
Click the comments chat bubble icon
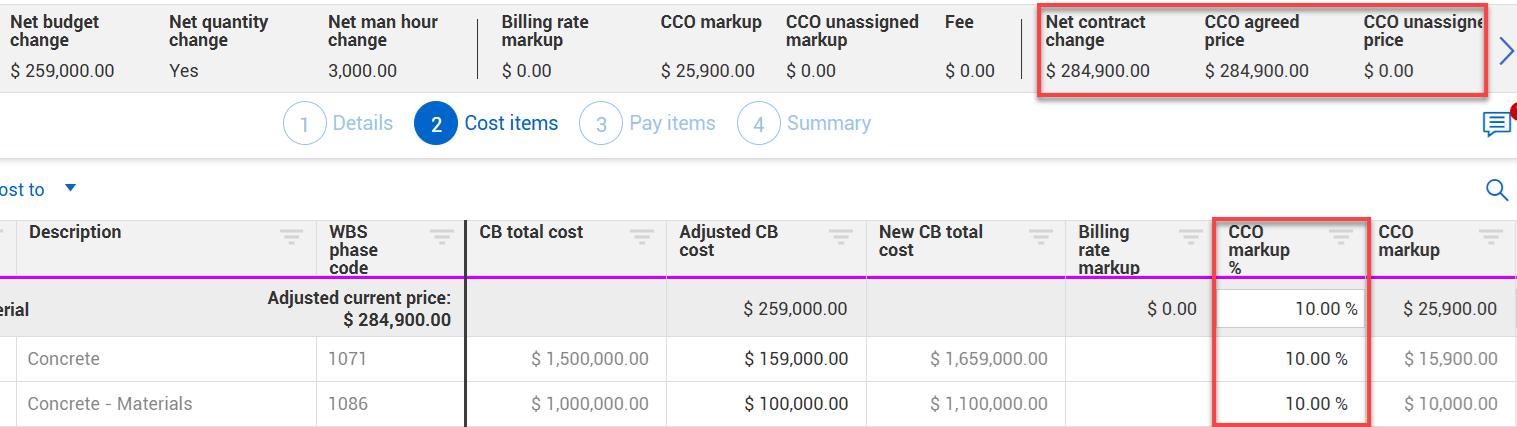tap(1496, 124)
